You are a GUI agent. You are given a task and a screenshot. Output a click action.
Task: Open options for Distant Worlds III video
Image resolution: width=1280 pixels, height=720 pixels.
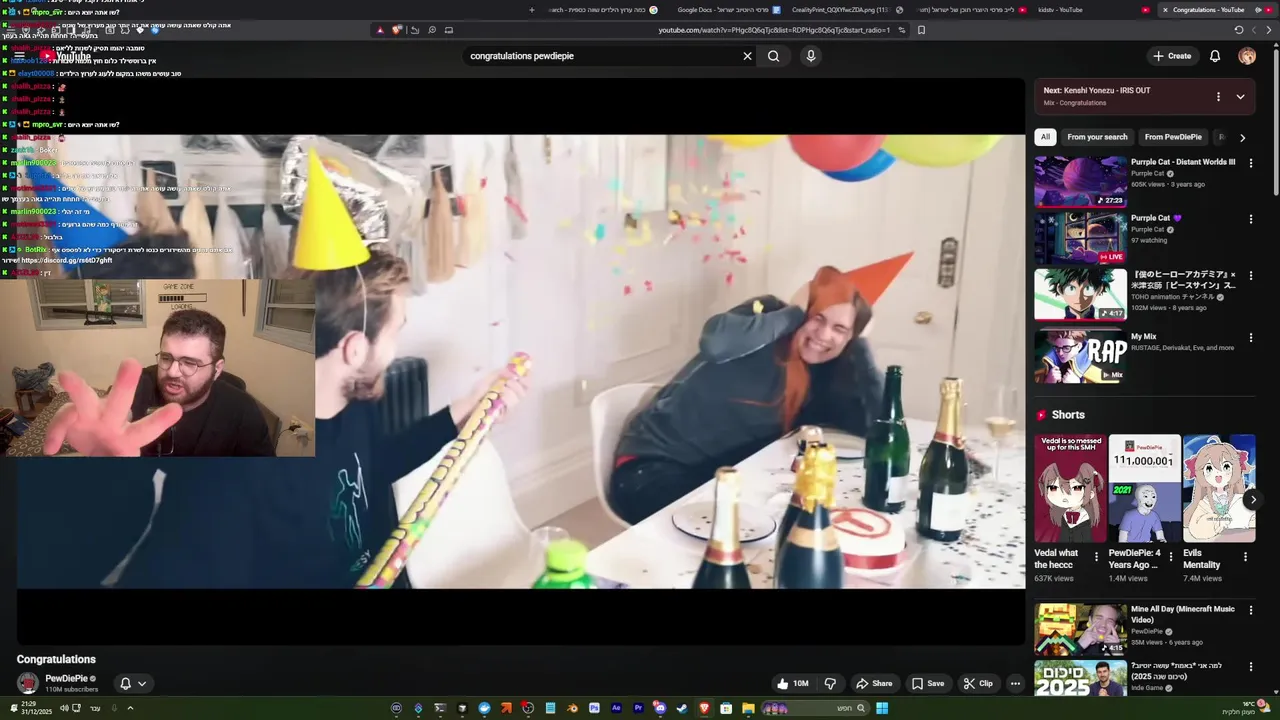coord(1250,163)
